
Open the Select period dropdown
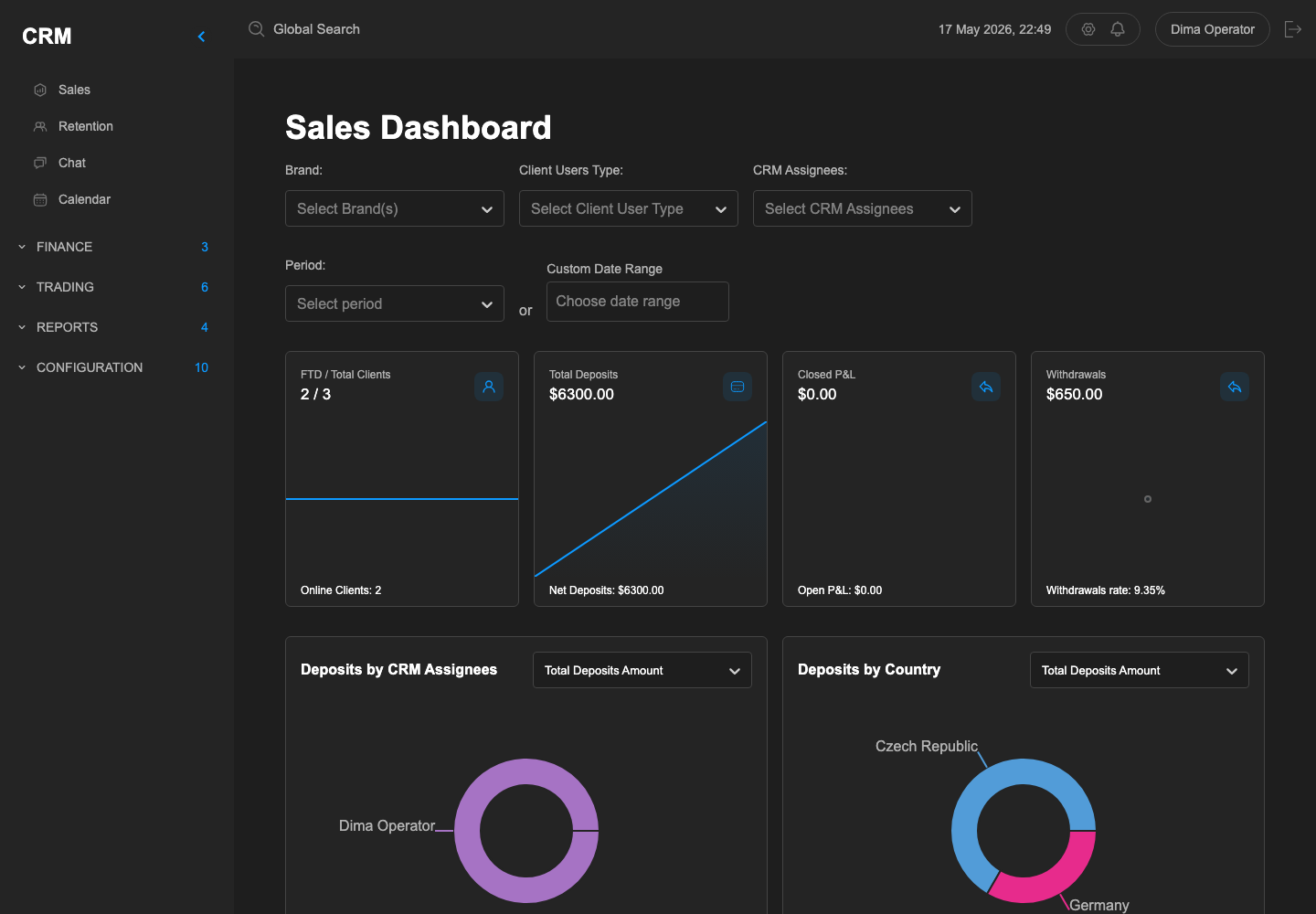(x=395, y=303)
